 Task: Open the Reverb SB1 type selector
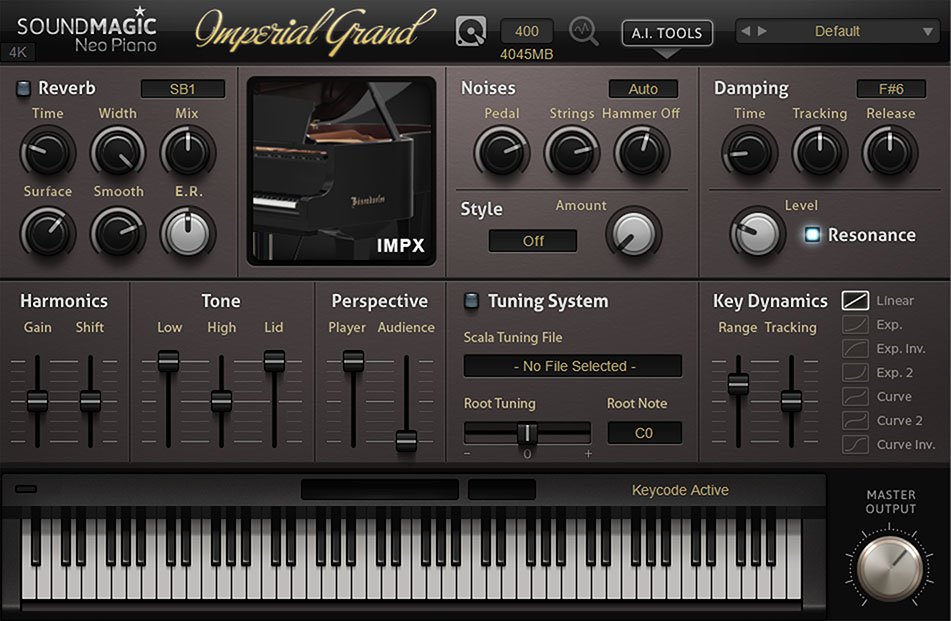[x=183, y=89]
